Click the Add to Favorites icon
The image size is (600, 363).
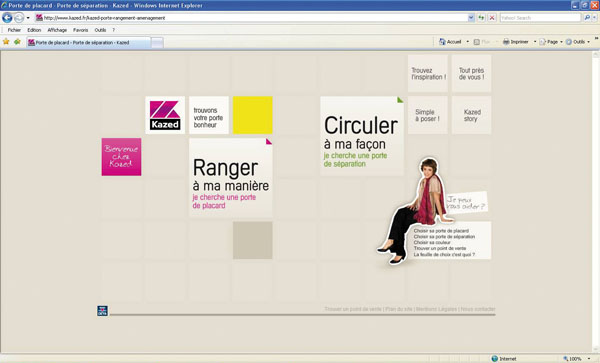[17, 42]
